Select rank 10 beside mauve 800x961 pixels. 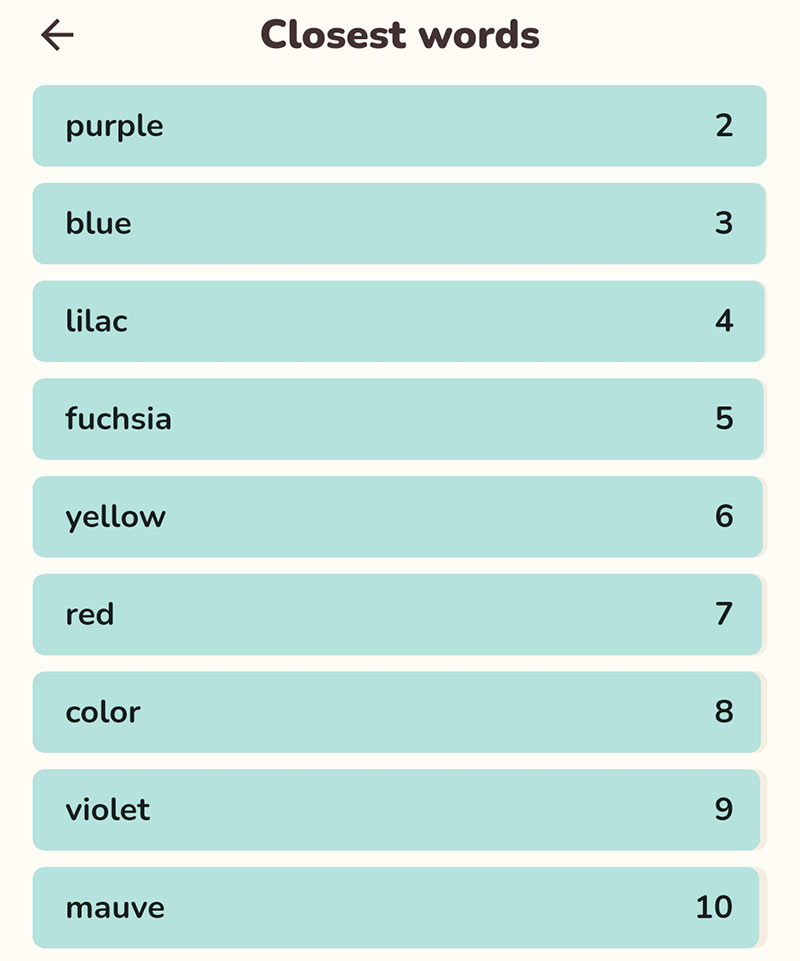[714, 907]
